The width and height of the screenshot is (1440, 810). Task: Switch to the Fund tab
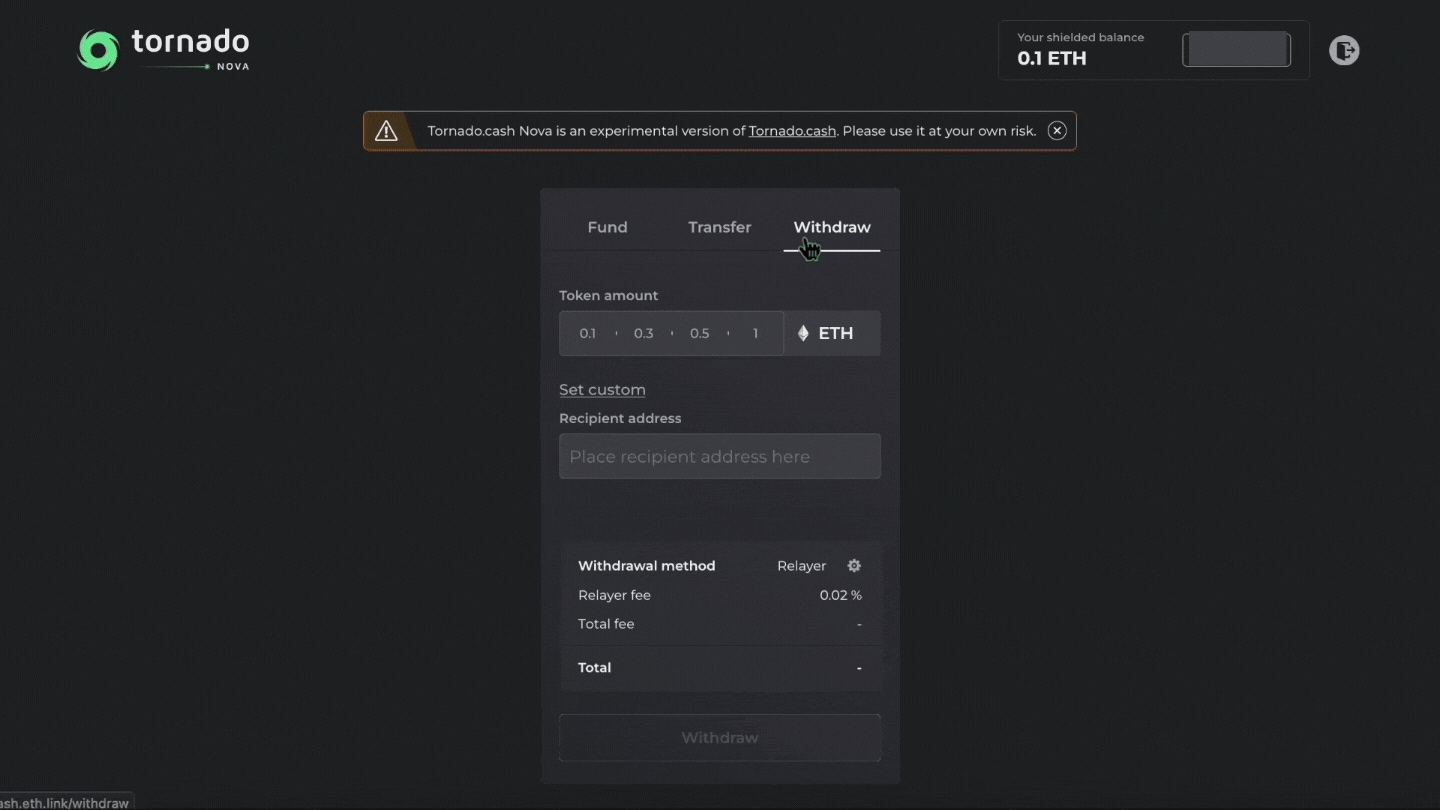(x=607, y=228)
